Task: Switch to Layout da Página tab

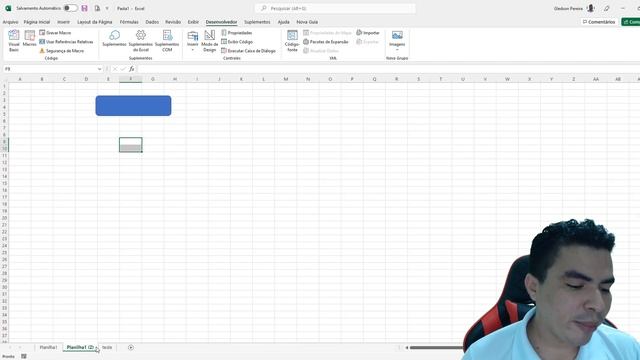Action: pyautogui.click(x=95, y=22)
